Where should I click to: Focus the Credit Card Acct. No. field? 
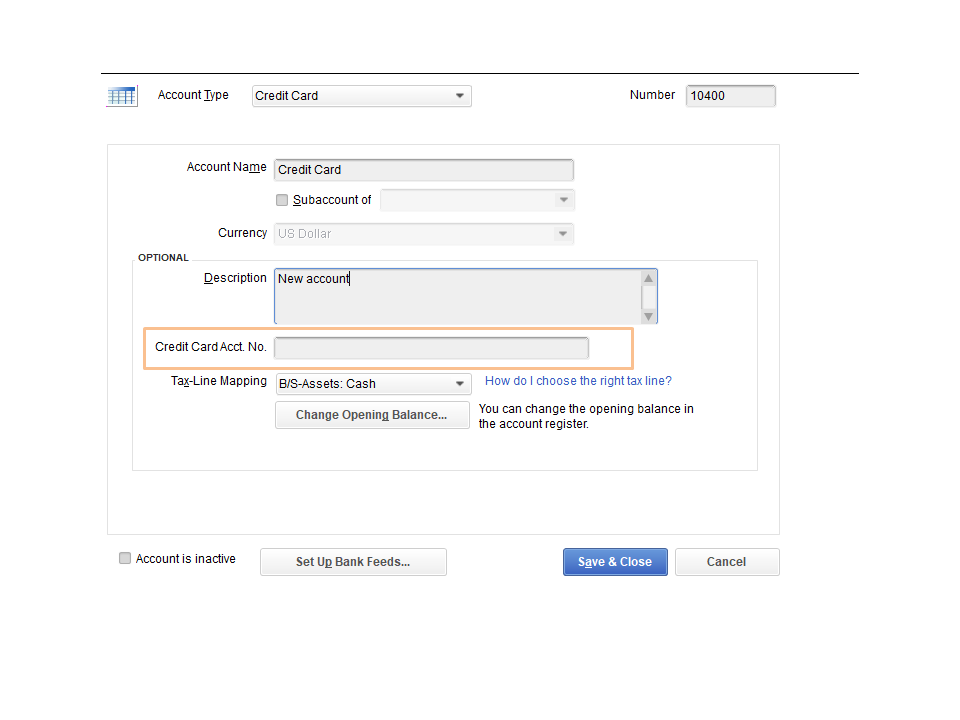point(431,348)
